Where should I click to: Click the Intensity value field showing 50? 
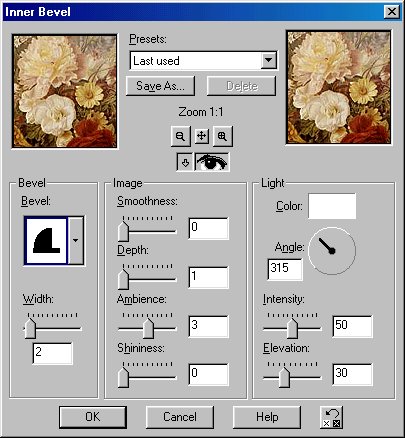(x=352, y=326)
